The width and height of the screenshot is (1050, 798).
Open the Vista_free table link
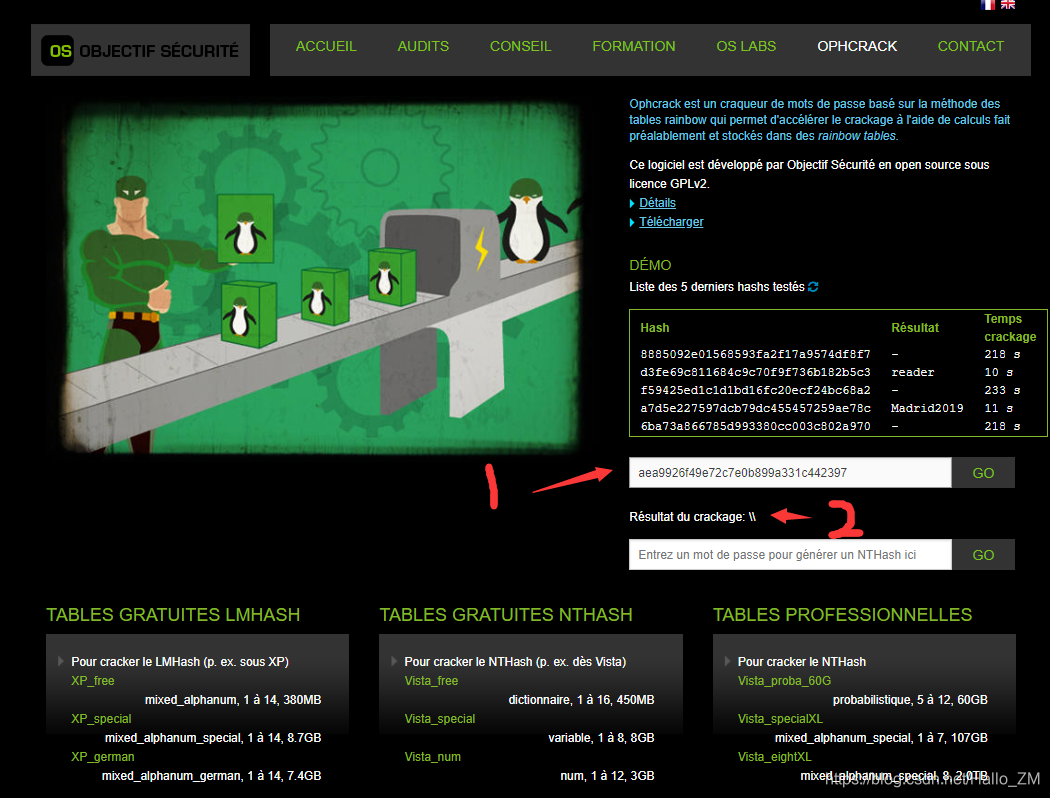point(431,681)
